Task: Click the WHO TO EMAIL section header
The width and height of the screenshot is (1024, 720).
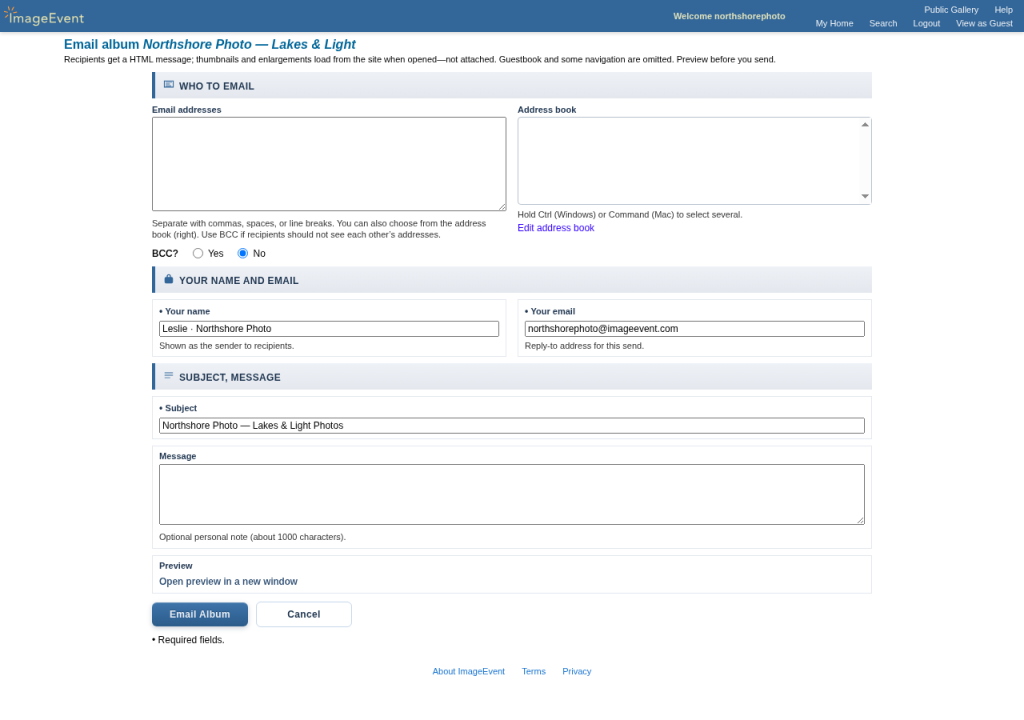Action: click(512, 86)
